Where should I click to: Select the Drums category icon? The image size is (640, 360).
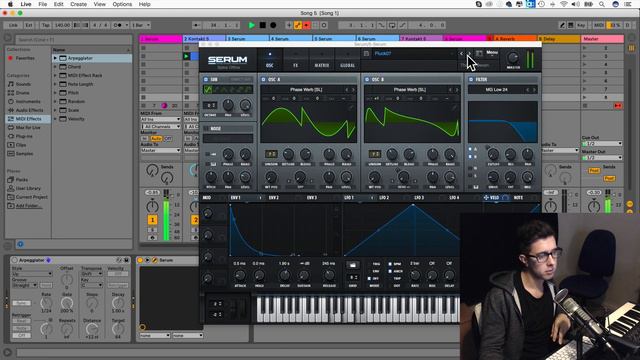(x=11, y=93)
